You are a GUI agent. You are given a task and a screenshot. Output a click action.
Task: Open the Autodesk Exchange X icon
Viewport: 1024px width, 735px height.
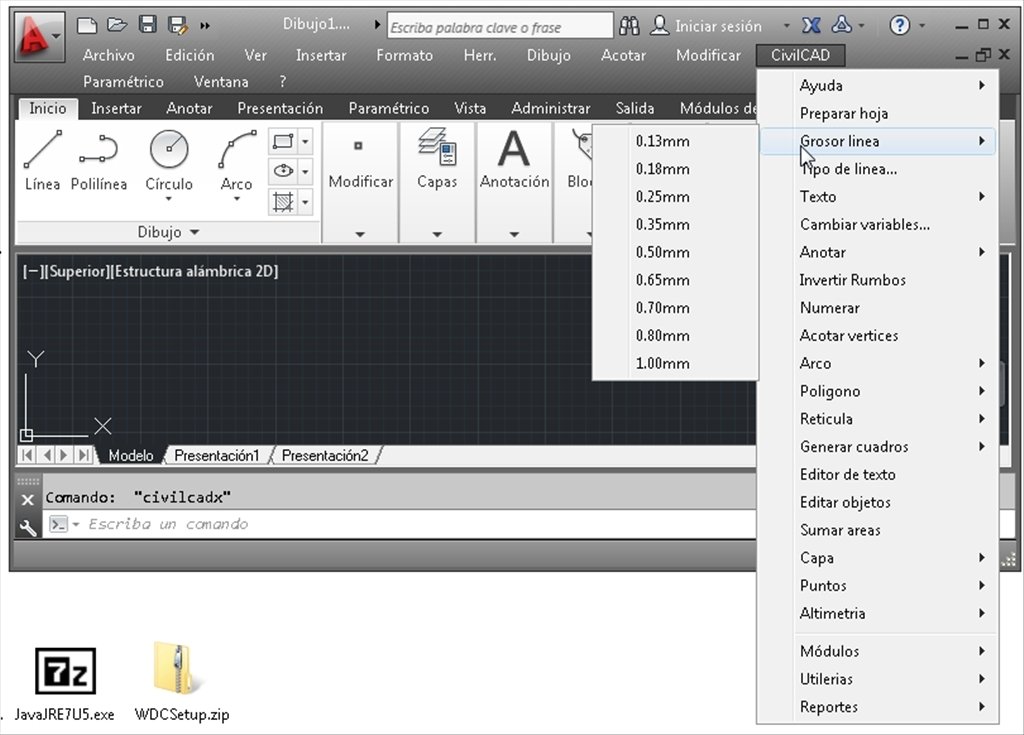pyautogui.click(x=811, y=25)
